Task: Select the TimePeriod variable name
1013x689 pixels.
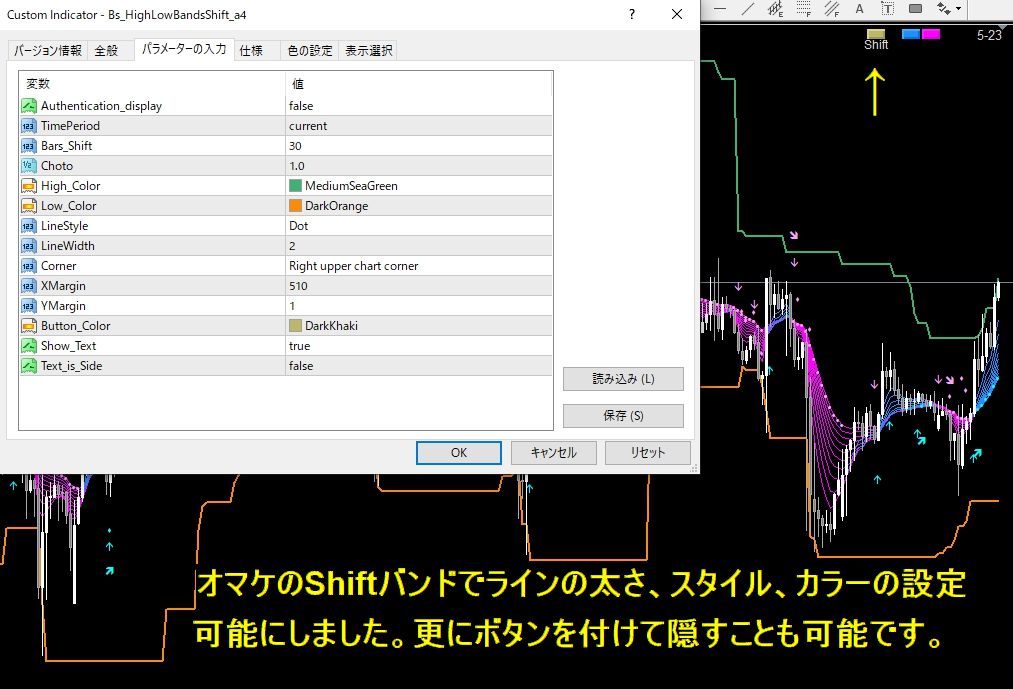Action: (x=70, y=125)
